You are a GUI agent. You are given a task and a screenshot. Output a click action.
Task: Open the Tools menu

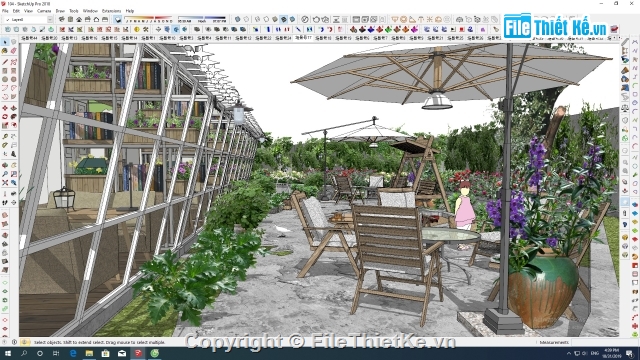tap(74, 11)
